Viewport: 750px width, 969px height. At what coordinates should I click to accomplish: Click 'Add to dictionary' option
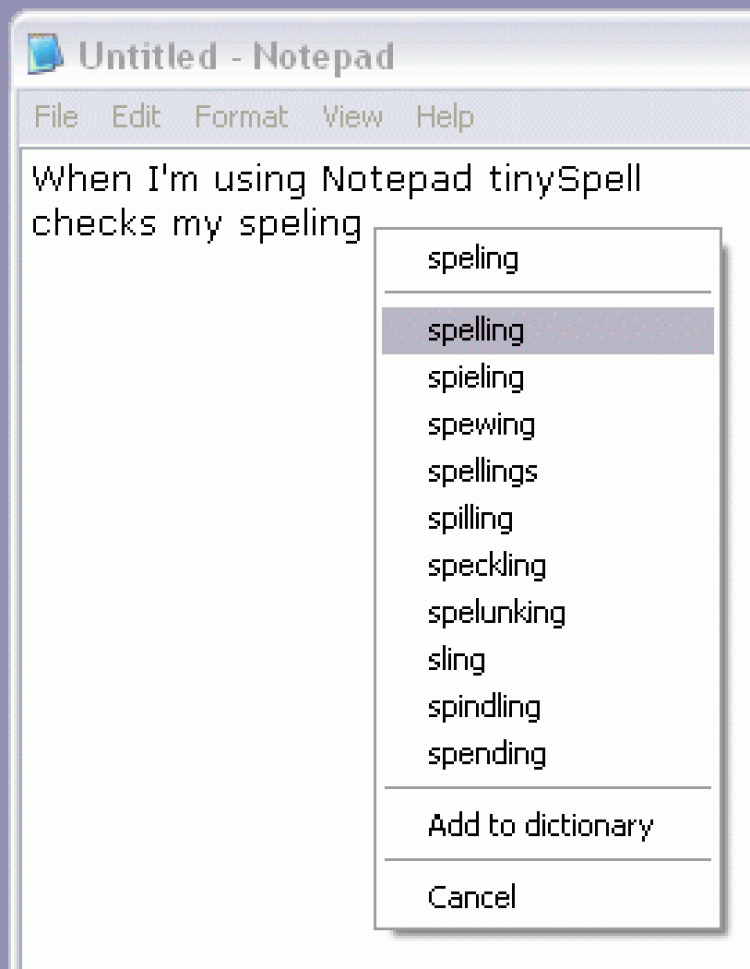[540, 825]
